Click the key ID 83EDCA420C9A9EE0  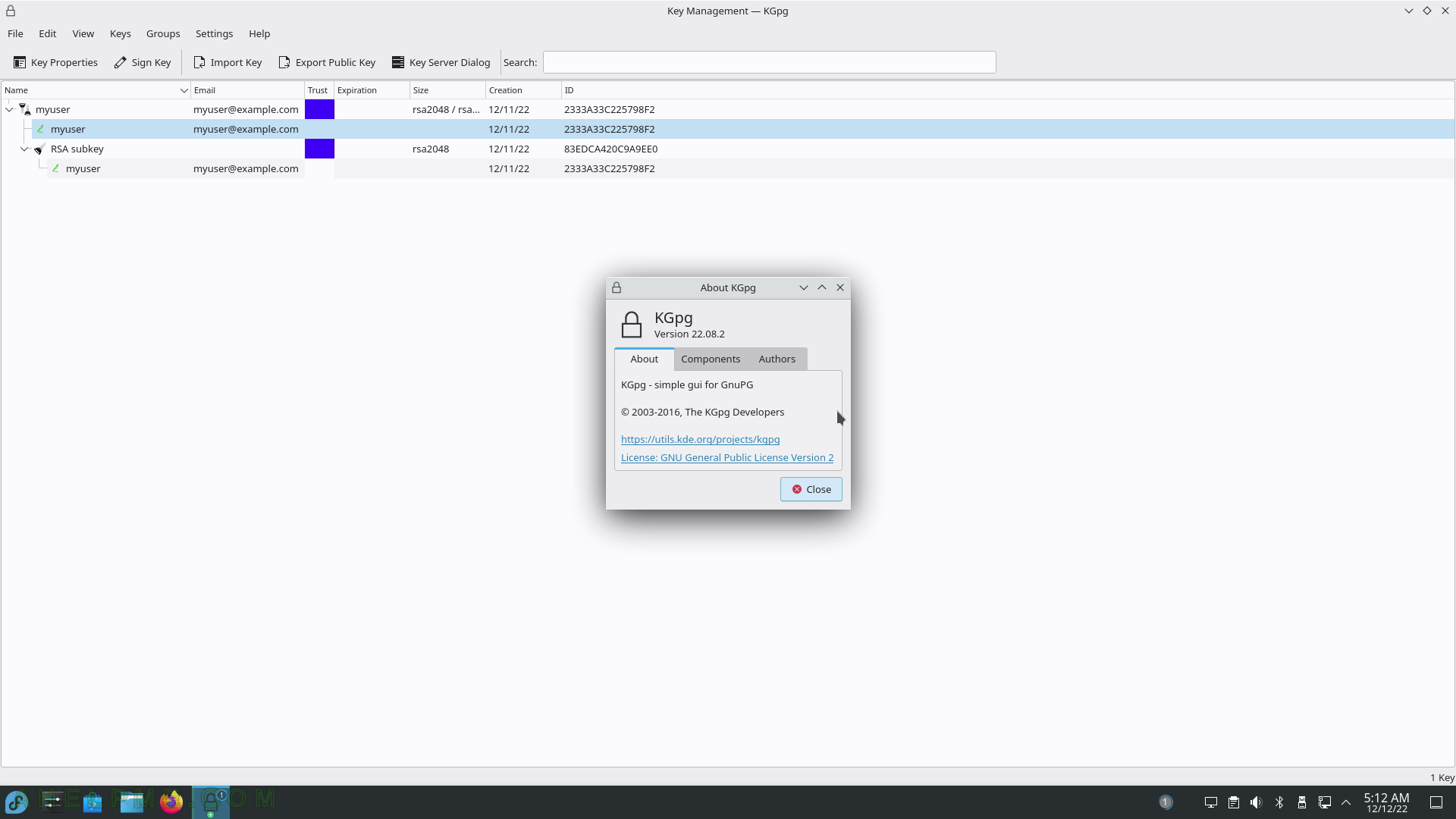(610, 149)
